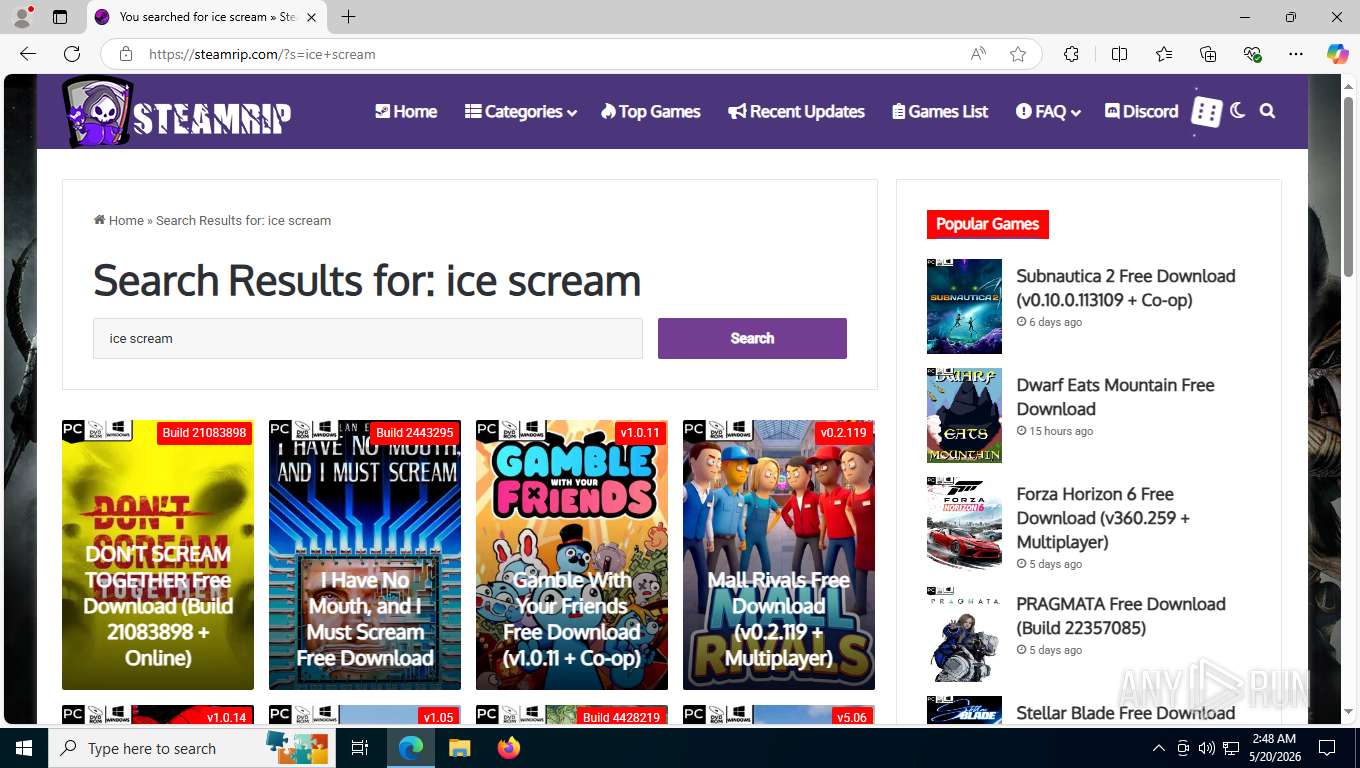1360x768 pixels.
Task: Open Stellar Blade Free Download link
Action: 1126,713
